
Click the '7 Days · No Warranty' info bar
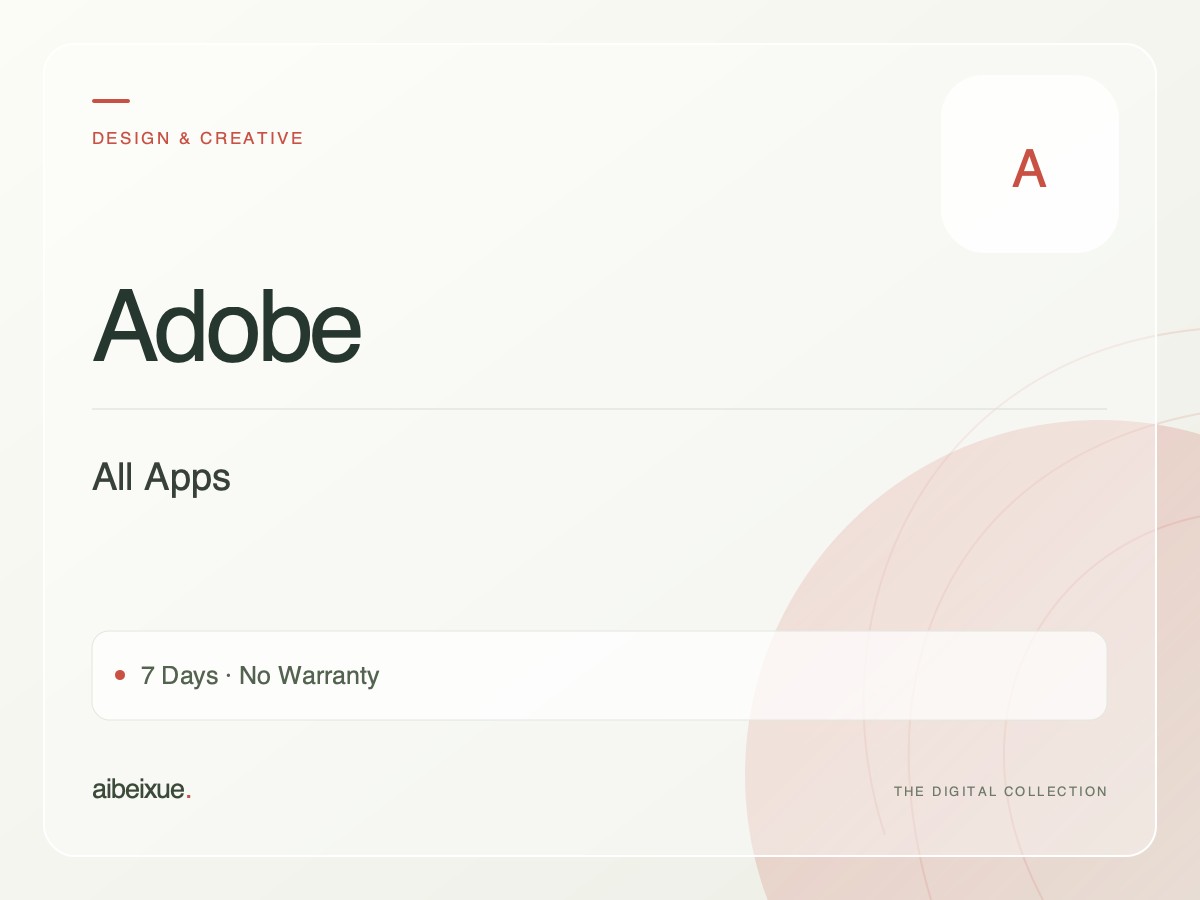tap(599, 675)
